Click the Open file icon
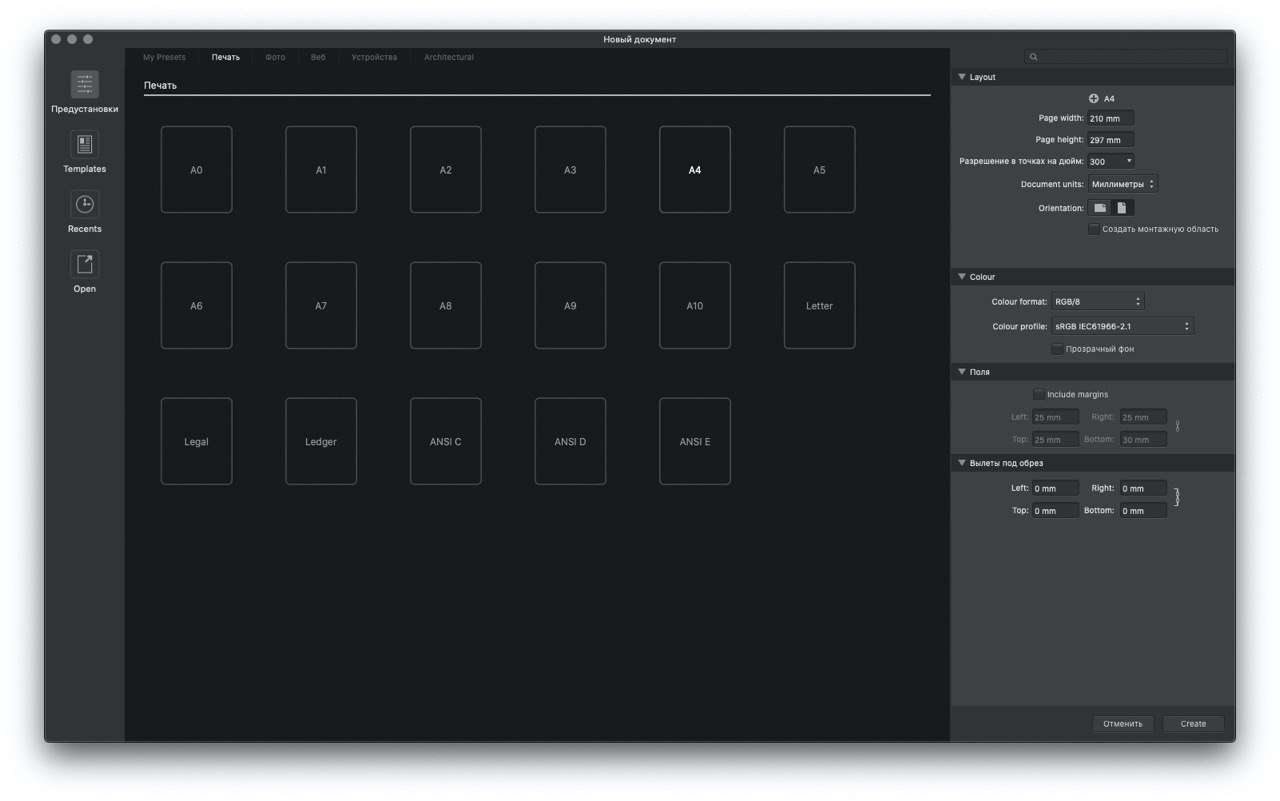The width and height of the screenshot is (1280, 801). (x=85, y=265)
